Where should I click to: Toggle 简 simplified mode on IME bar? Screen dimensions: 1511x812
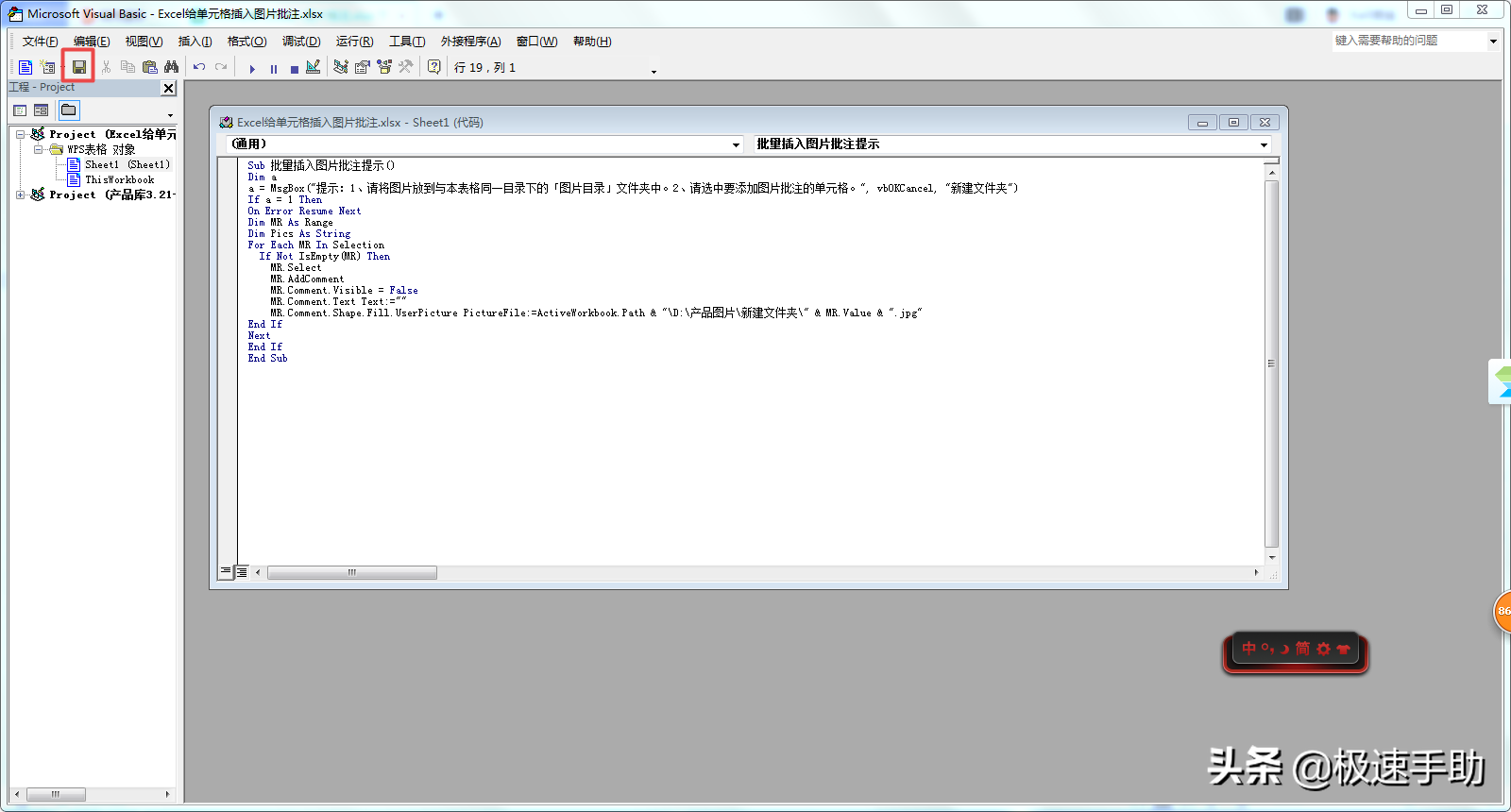(1302, 648)
